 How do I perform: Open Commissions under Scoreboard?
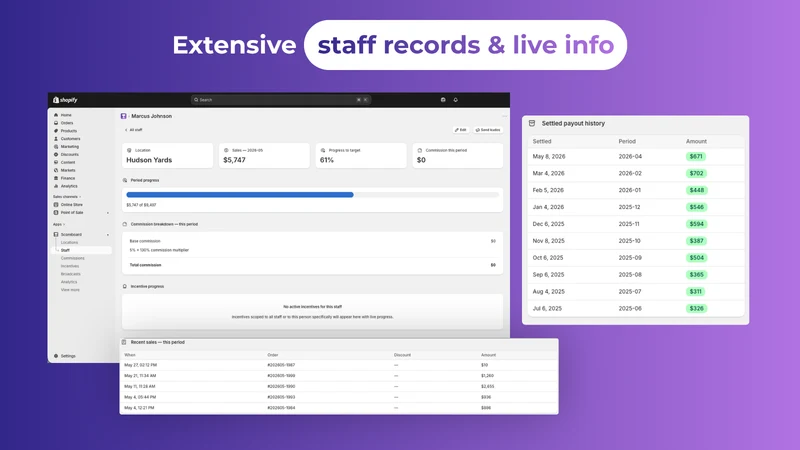click(x=72, y=258)
